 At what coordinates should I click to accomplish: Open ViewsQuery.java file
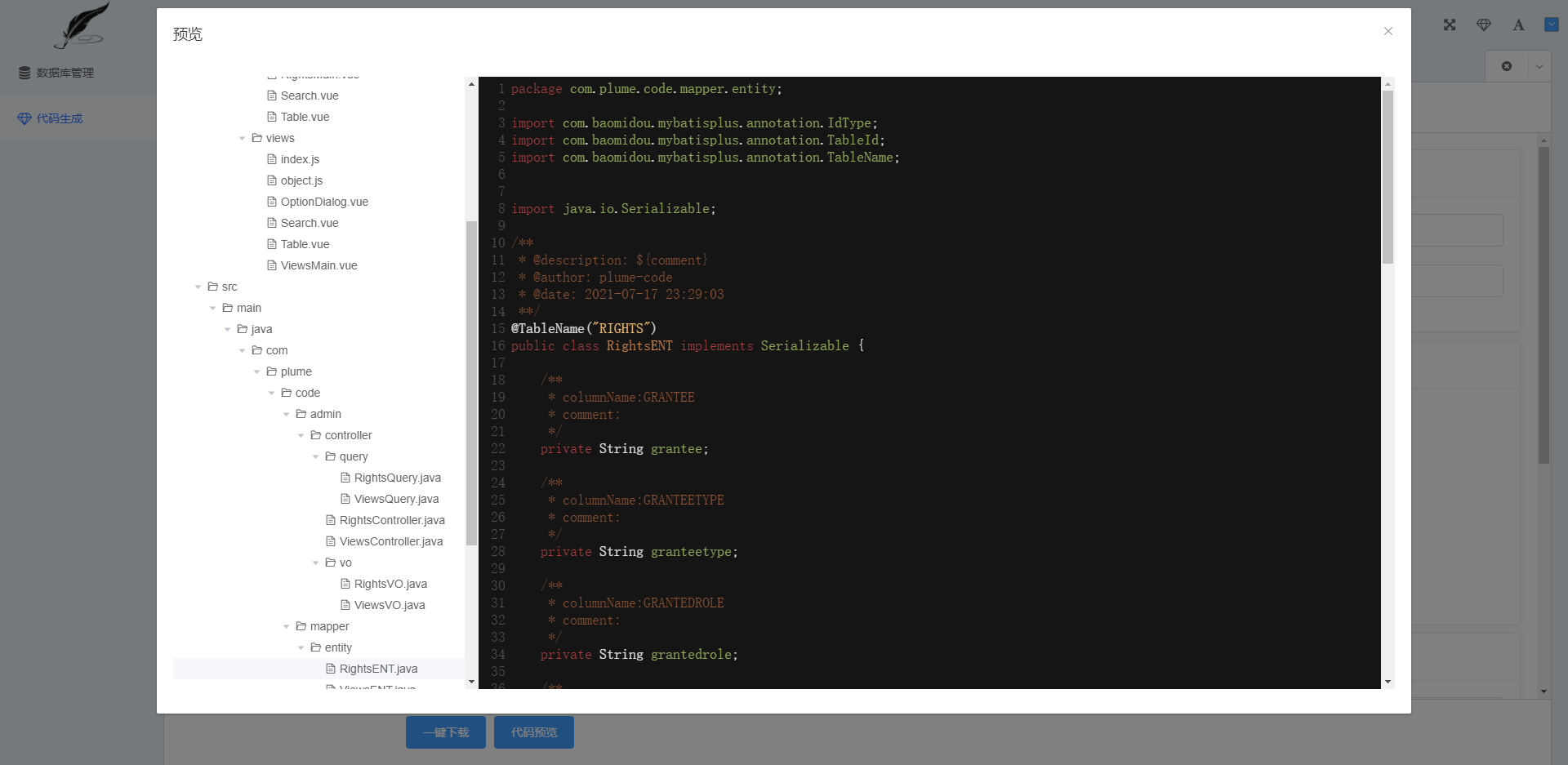pyautogui.click(x=396, y=499)
